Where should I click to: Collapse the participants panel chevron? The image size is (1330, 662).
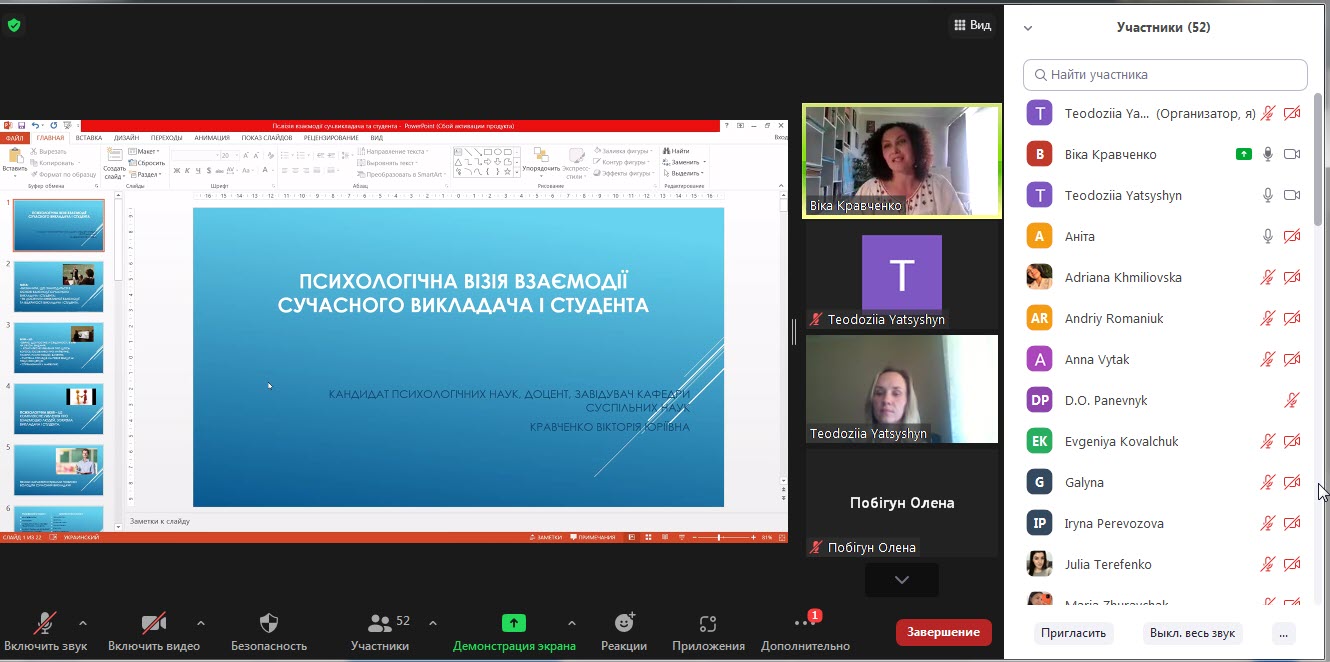pyautogui.click(x=1028, y=28)
